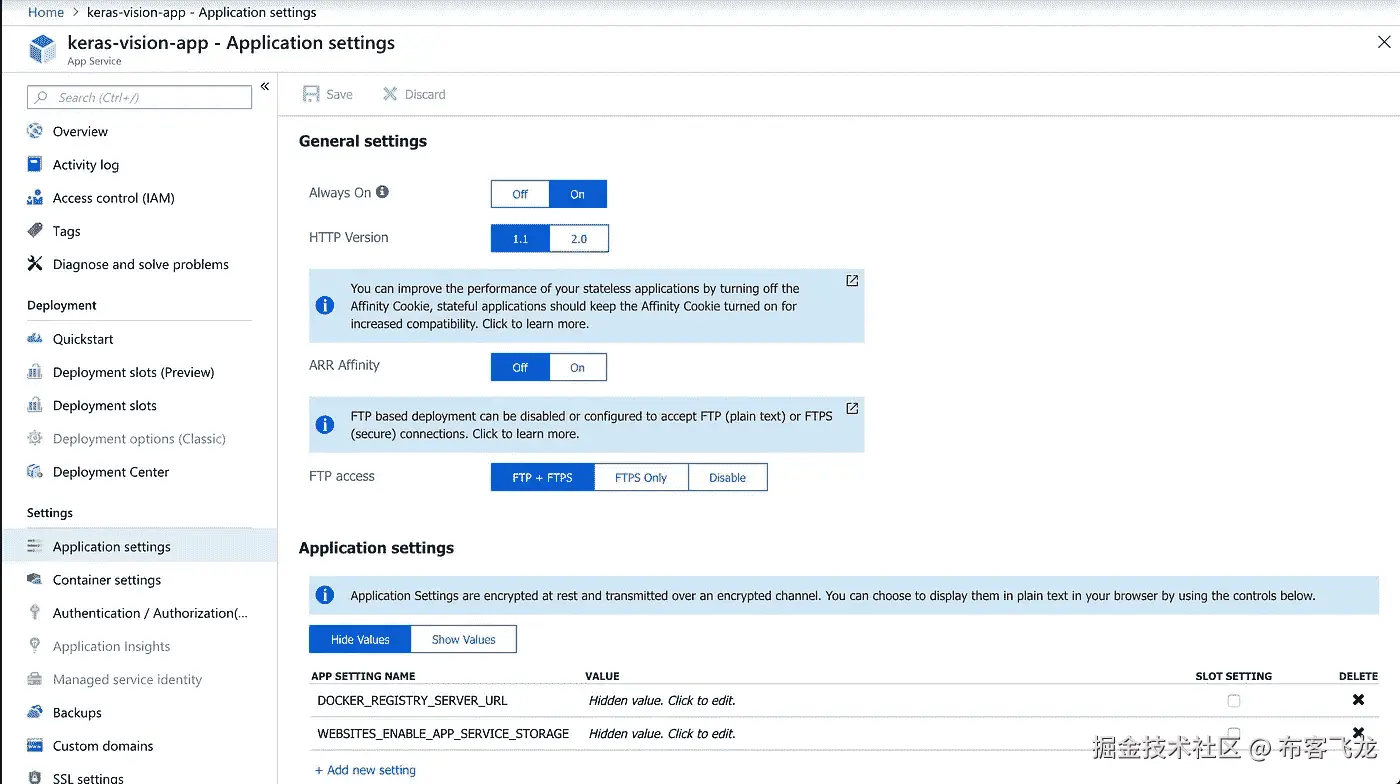This screenshot has height=784, width=1400.
Task: Open the Affinity Cookie external link icon
Action: (x=852, y=281)
